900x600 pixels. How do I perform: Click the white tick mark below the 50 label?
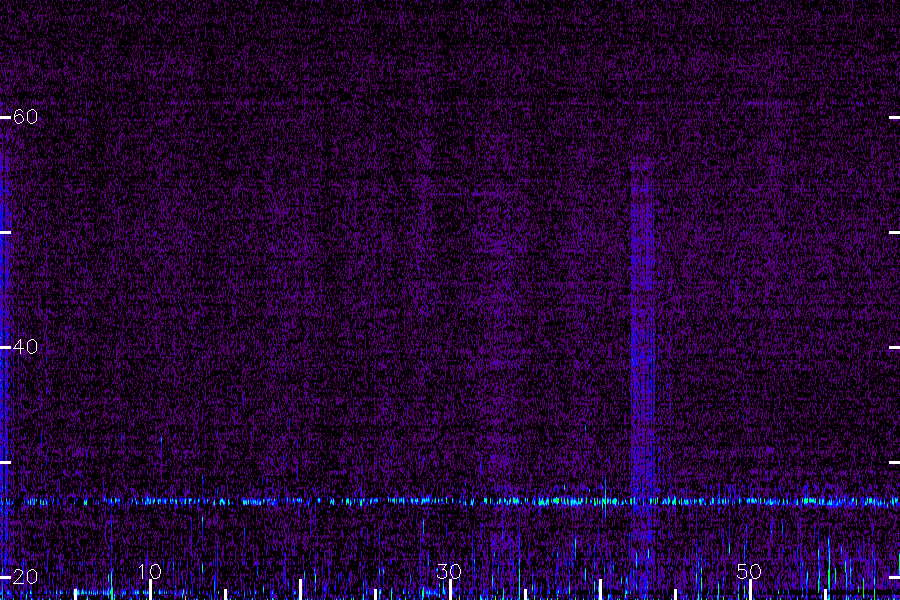(x=750, y=590)
